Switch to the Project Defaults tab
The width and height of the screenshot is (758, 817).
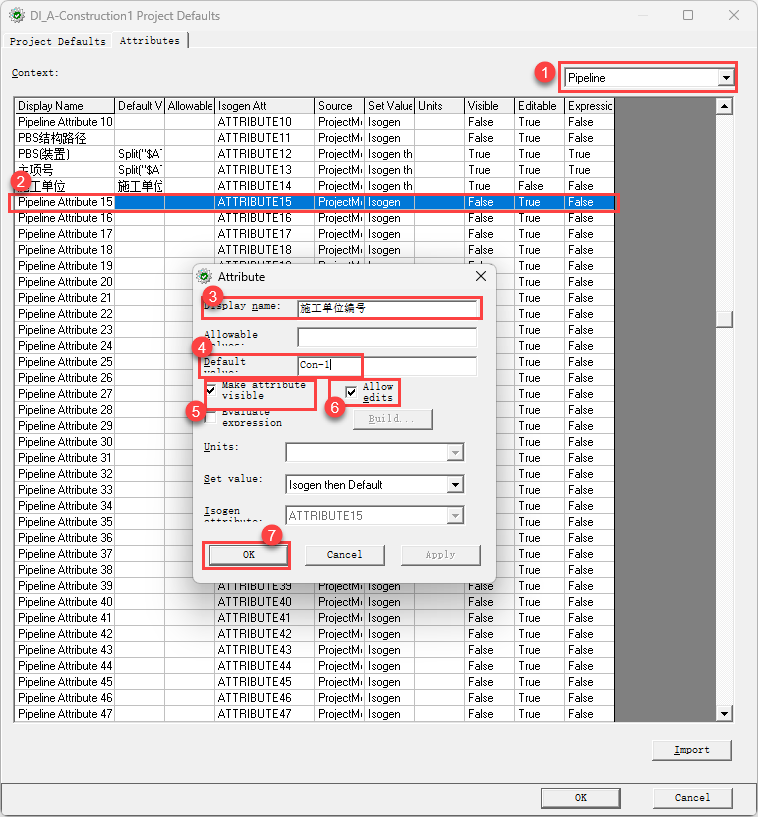tap(57, 41)
